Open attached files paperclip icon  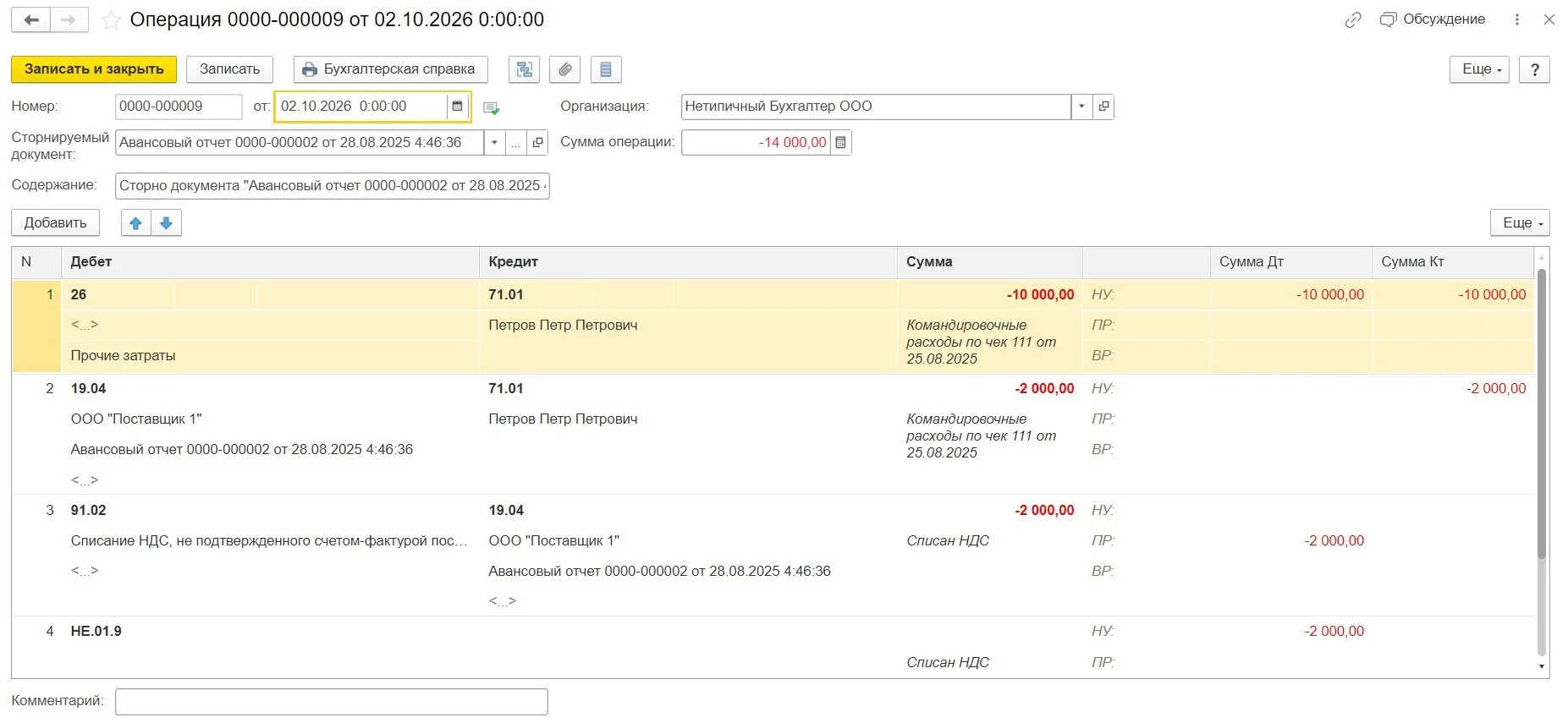(564, 69)
